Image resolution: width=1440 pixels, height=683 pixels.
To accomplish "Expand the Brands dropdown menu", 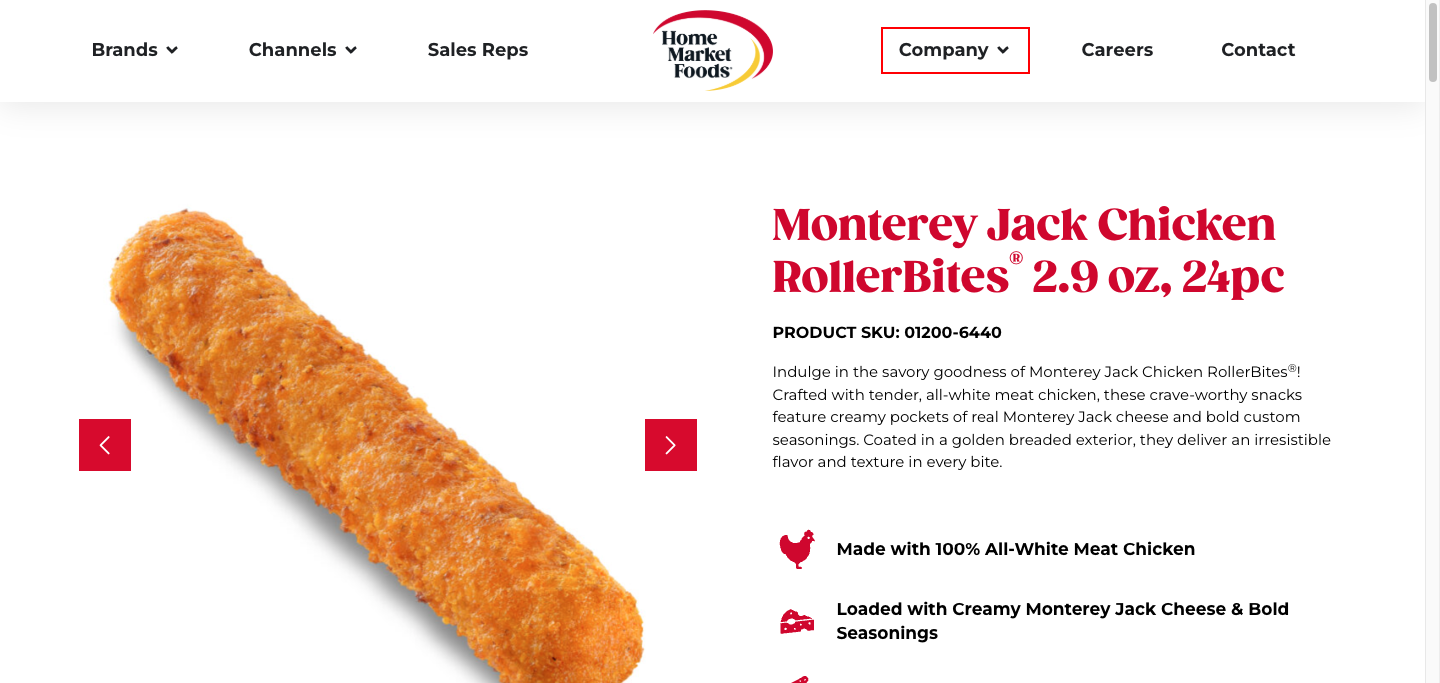I will coord(135,50).
